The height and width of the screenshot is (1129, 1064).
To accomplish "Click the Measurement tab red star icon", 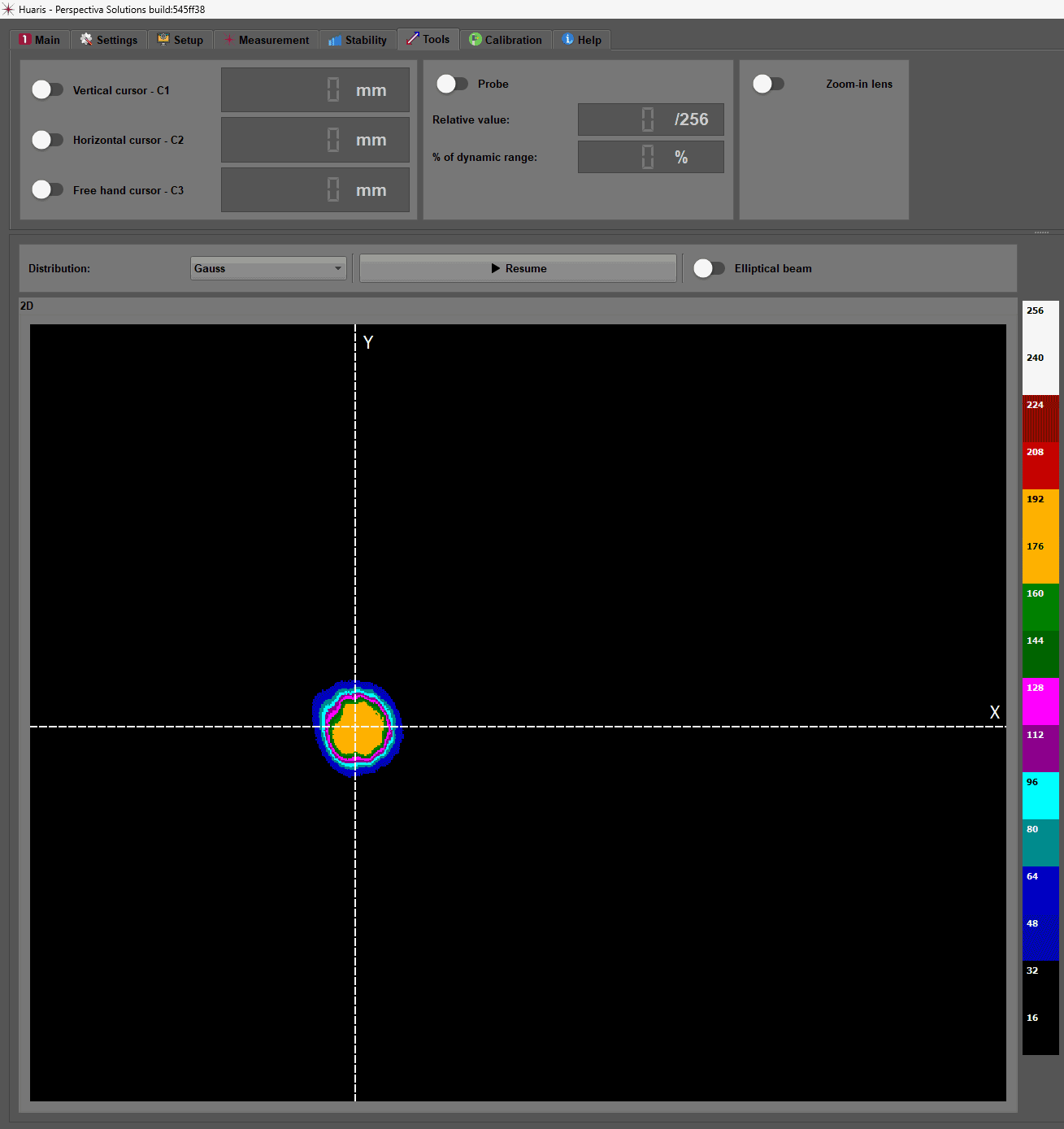I will pos(229,40).
